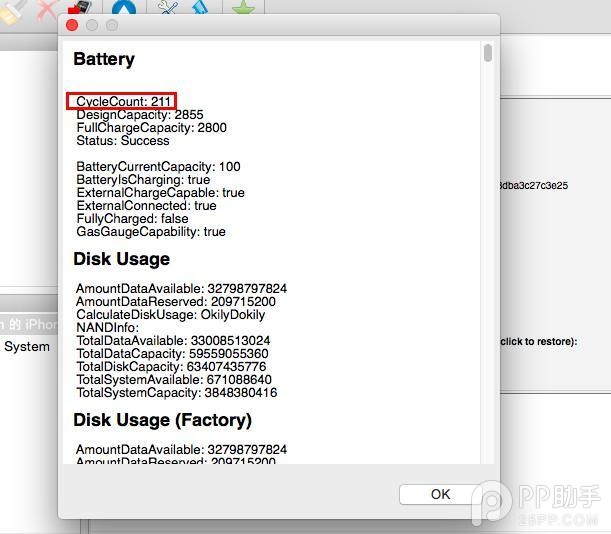Click the OK button in the dialog
Viewport: 611px width, 534px height.
point(440,494)
